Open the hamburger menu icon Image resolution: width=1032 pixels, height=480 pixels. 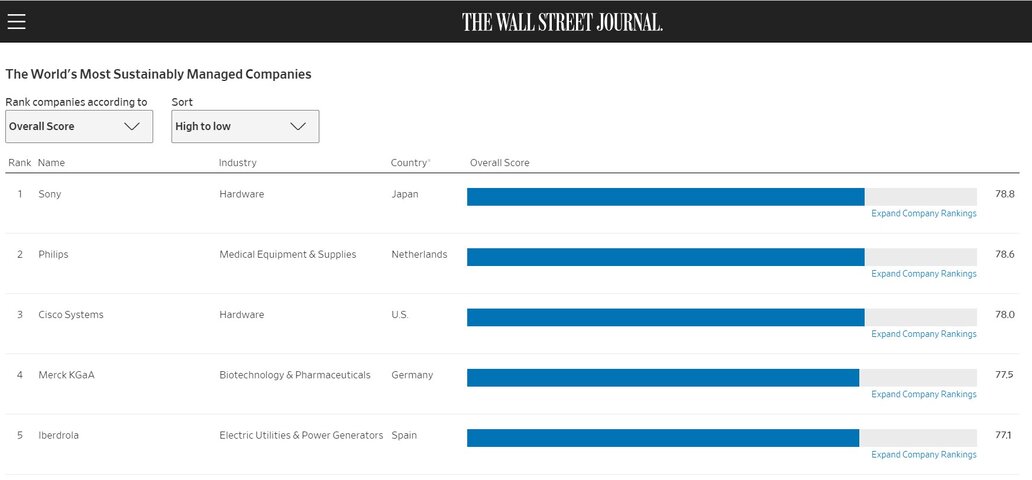(16, 22)
